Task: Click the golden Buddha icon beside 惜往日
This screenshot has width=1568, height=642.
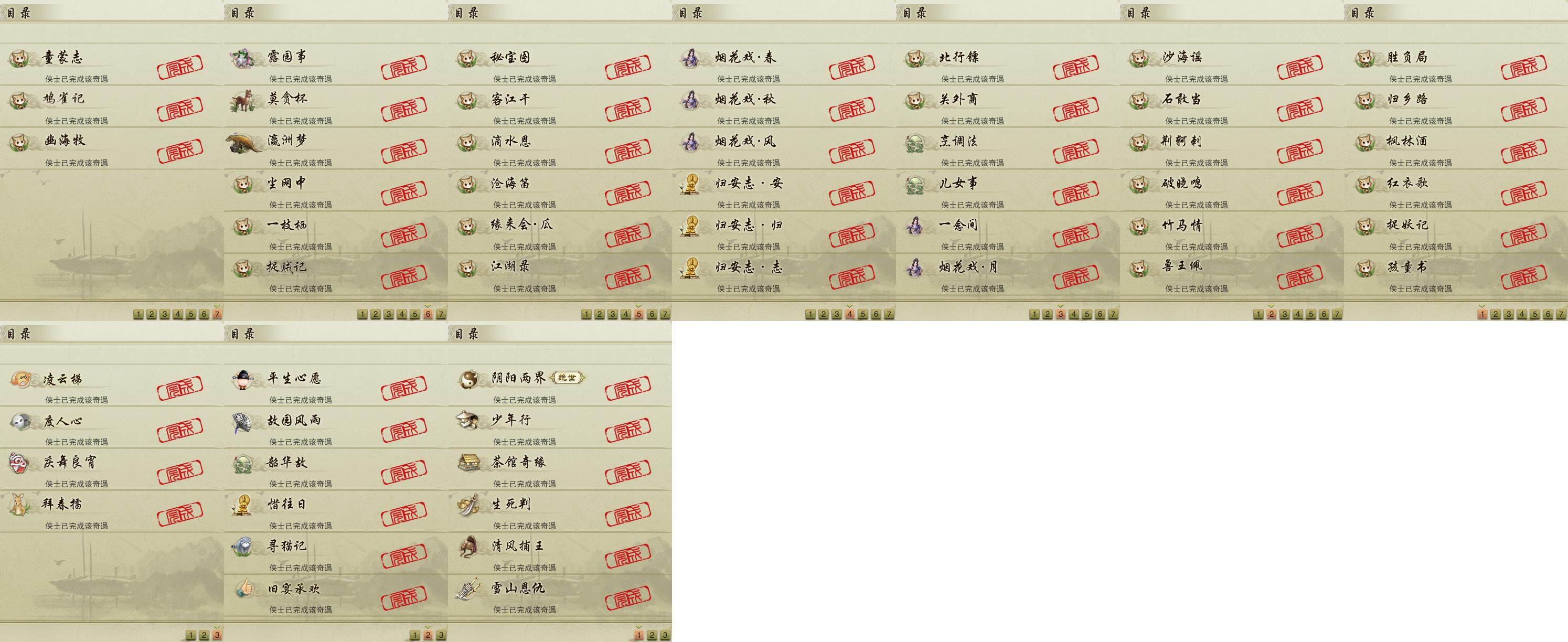Action: (243, 505)
